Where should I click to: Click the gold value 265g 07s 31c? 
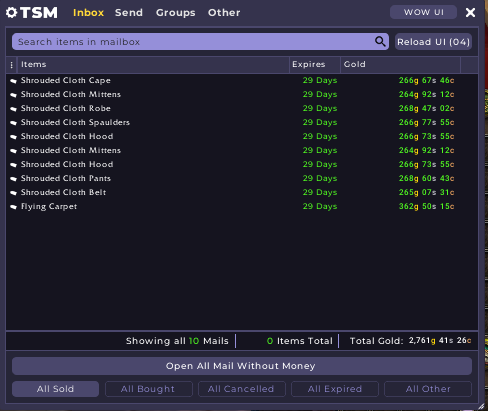pyautogui.click(x=426, y=193)
